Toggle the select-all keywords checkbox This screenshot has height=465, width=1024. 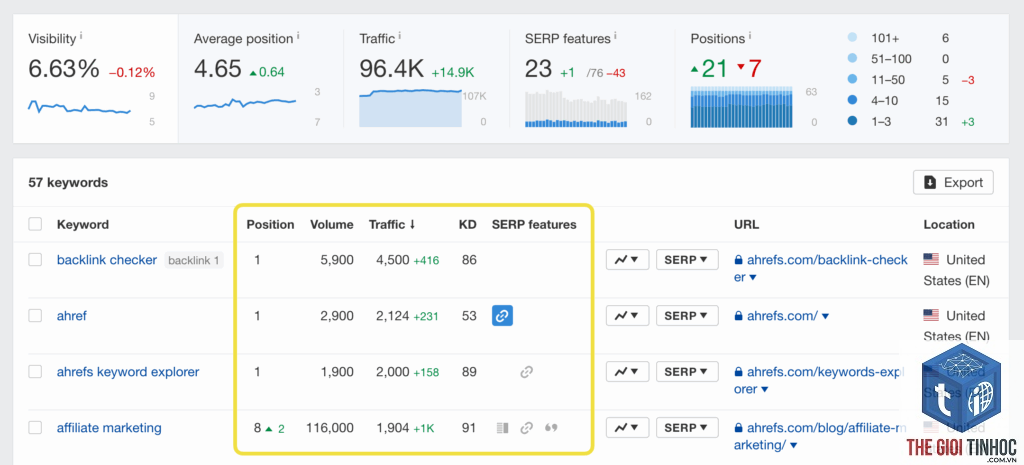coord(35,225)
